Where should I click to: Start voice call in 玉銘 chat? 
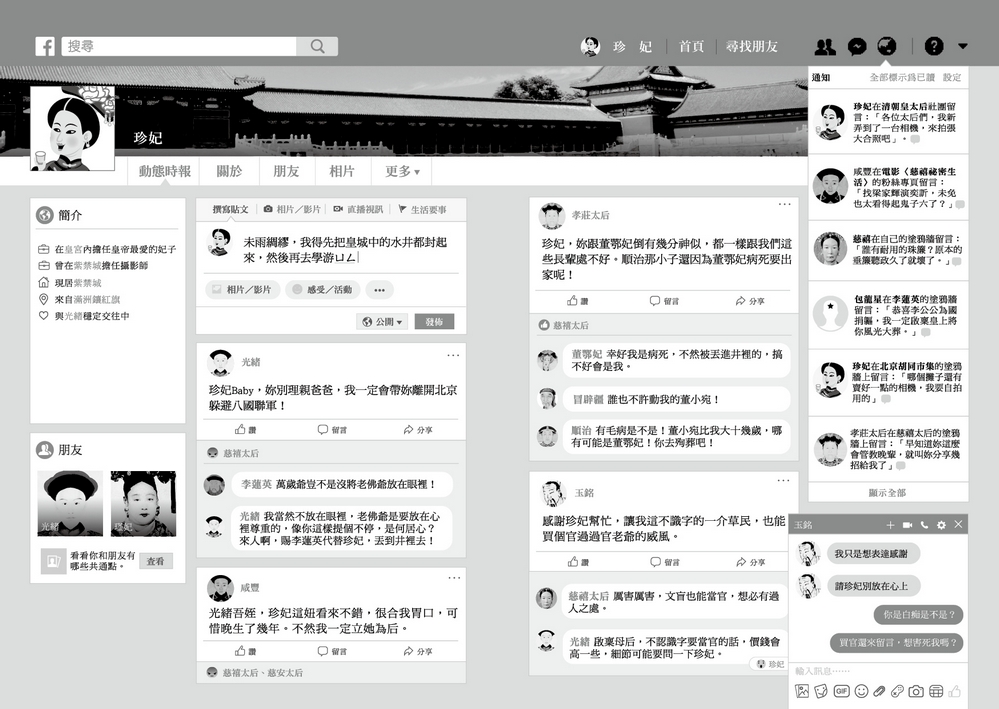[924, 525]
